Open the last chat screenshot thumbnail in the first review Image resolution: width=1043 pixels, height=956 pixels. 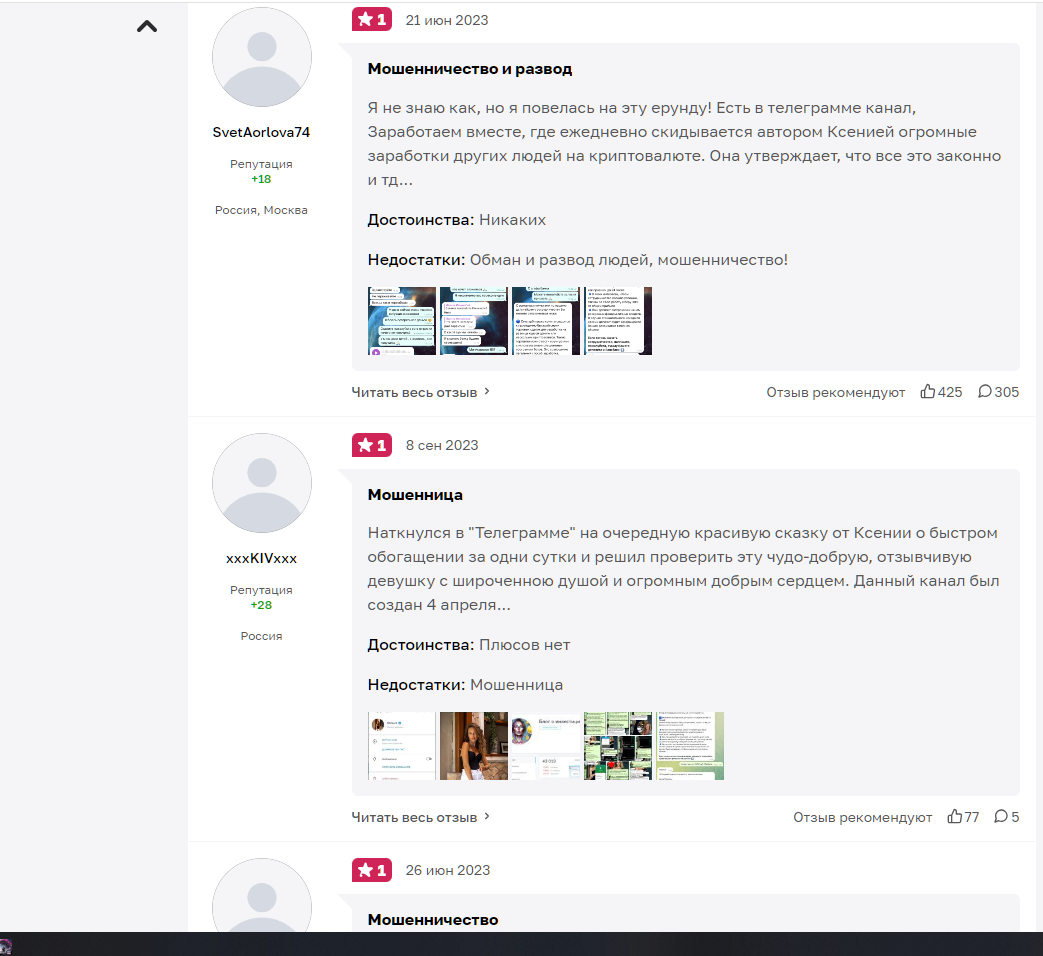tap(618, 321)
